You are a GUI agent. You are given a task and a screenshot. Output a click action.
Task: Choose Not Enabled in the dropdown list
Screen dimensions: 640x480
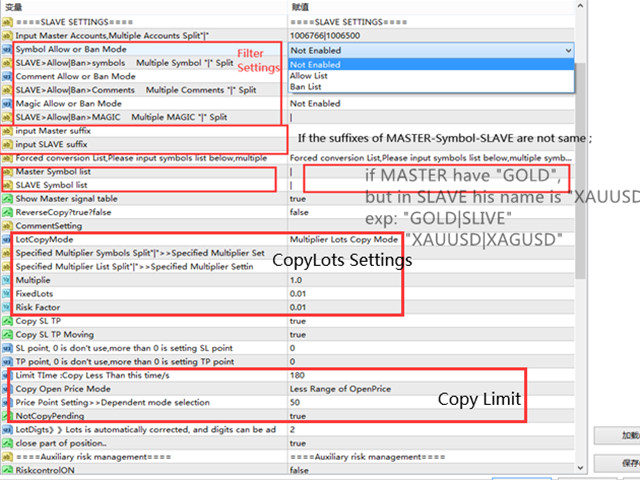click(431, 64)
